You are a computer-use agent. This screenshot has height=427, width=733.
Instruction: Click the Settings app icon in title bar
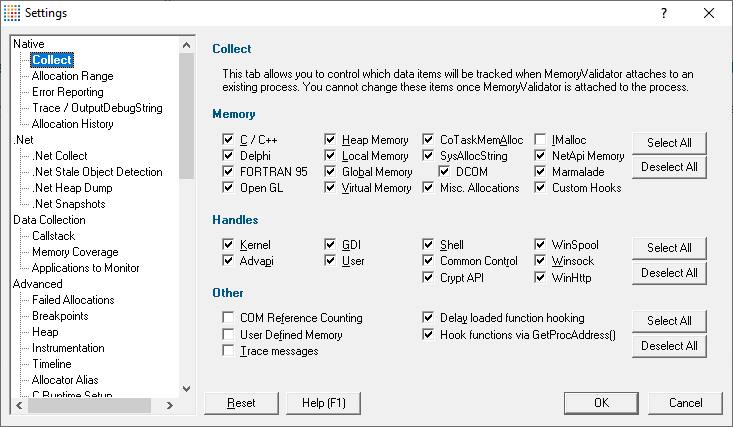12,13
